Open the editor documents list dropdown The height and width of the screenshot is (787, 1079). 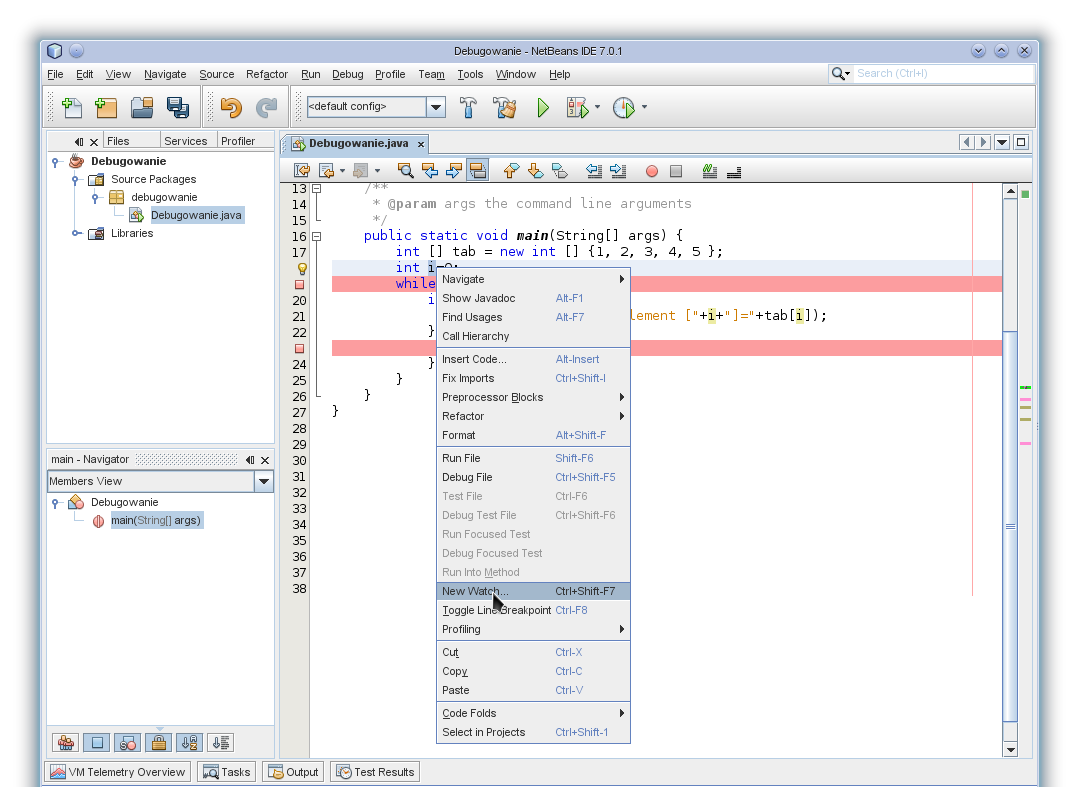point(1002,142)
